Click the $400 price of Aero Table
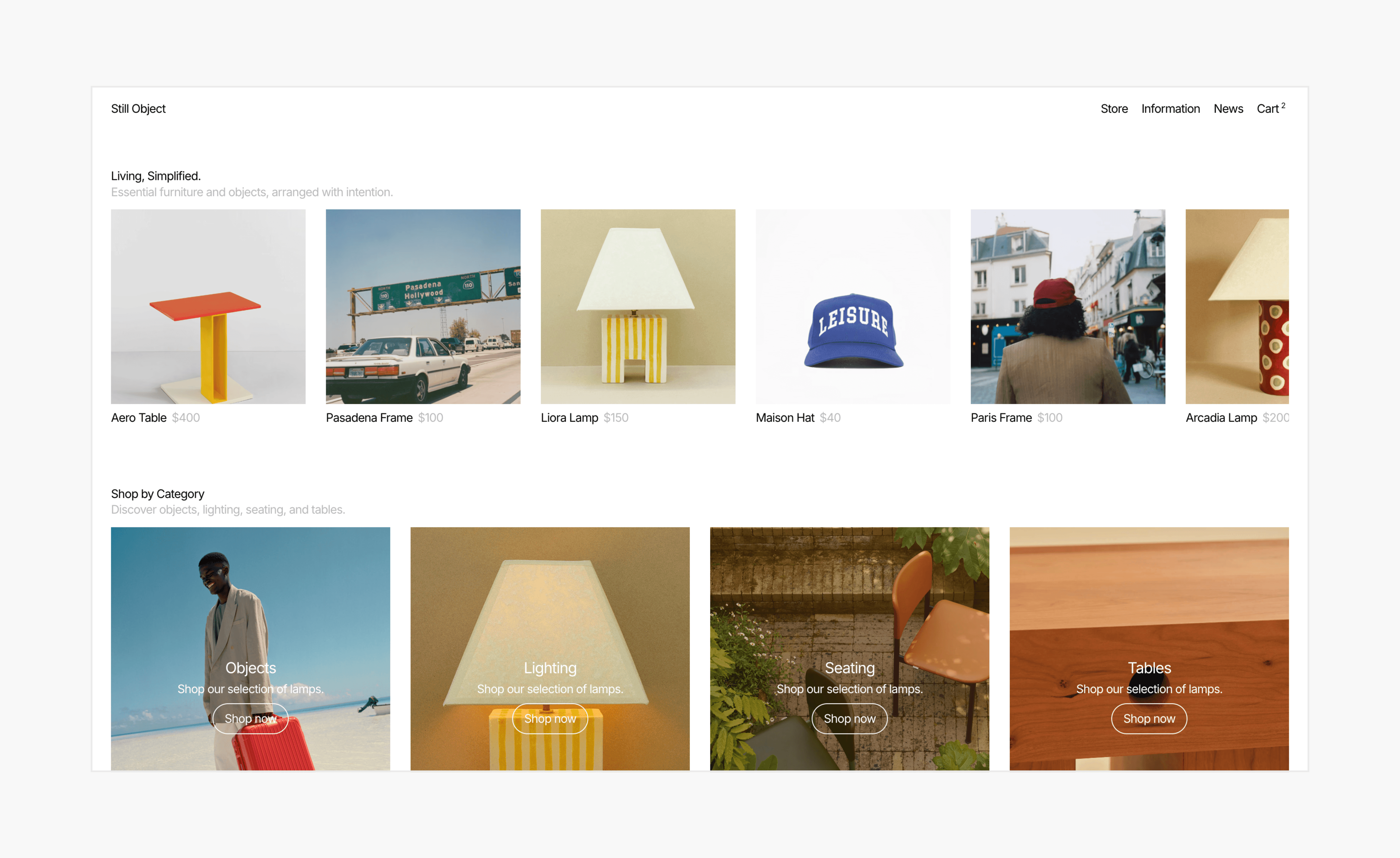This screenshot has height=858, width=1400. pyautogui.click(x=186, y=418)
